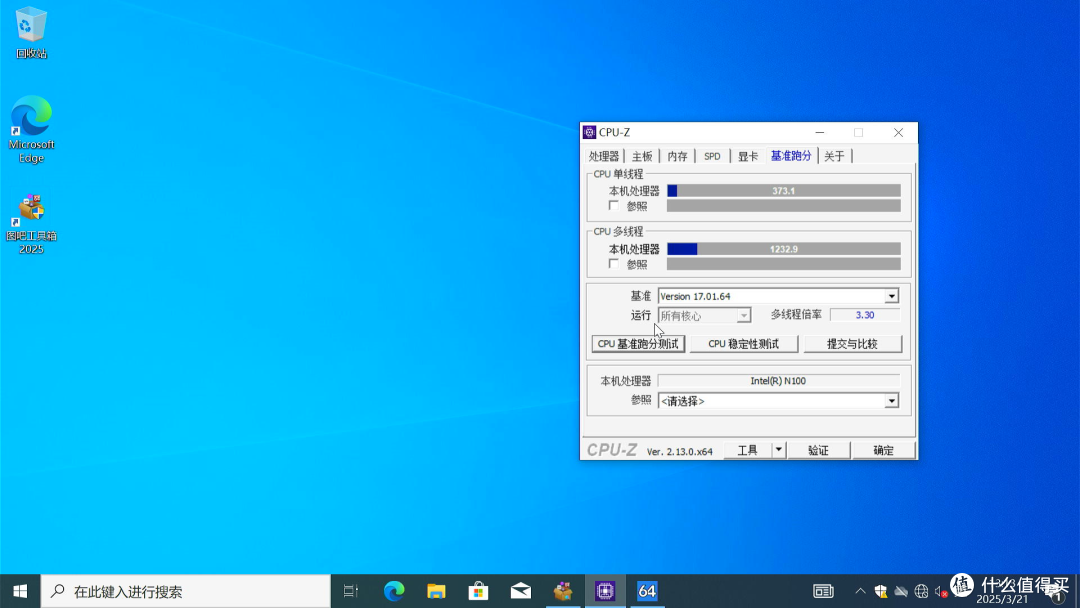Screen dimensions: 1080x608
Task: Switch to the SPD tab
Action: pos(712,156)
